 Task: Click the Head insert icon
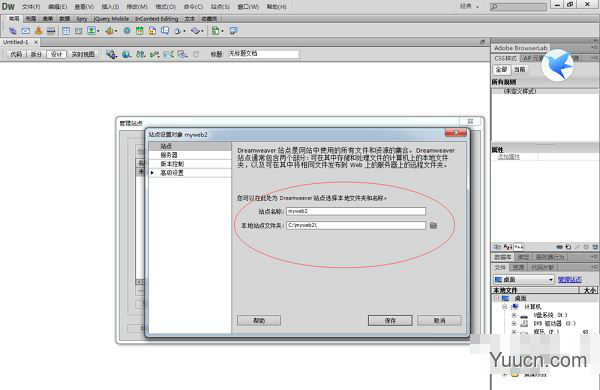[178, 31]
